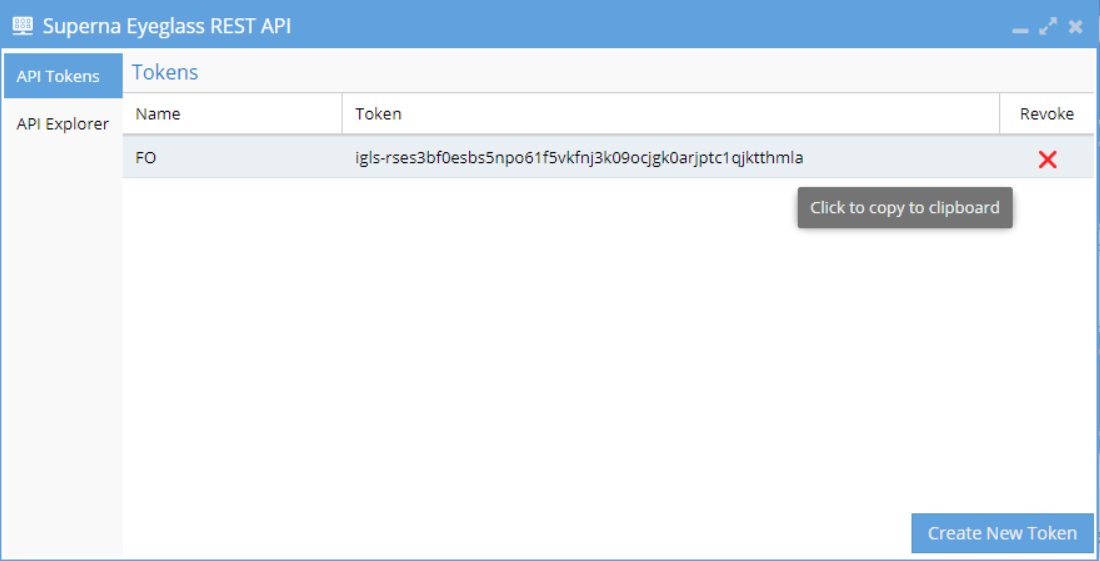Screen dimensions: 1100x561
Task: Revoke the FO token with red X
Action: coord(1047,160)
